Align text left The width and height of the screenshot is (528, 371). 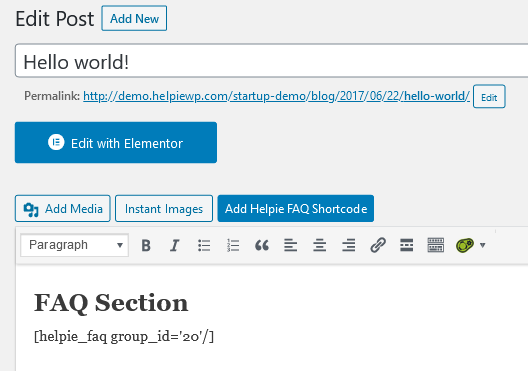pyautogui.click(x=291, y=245)
